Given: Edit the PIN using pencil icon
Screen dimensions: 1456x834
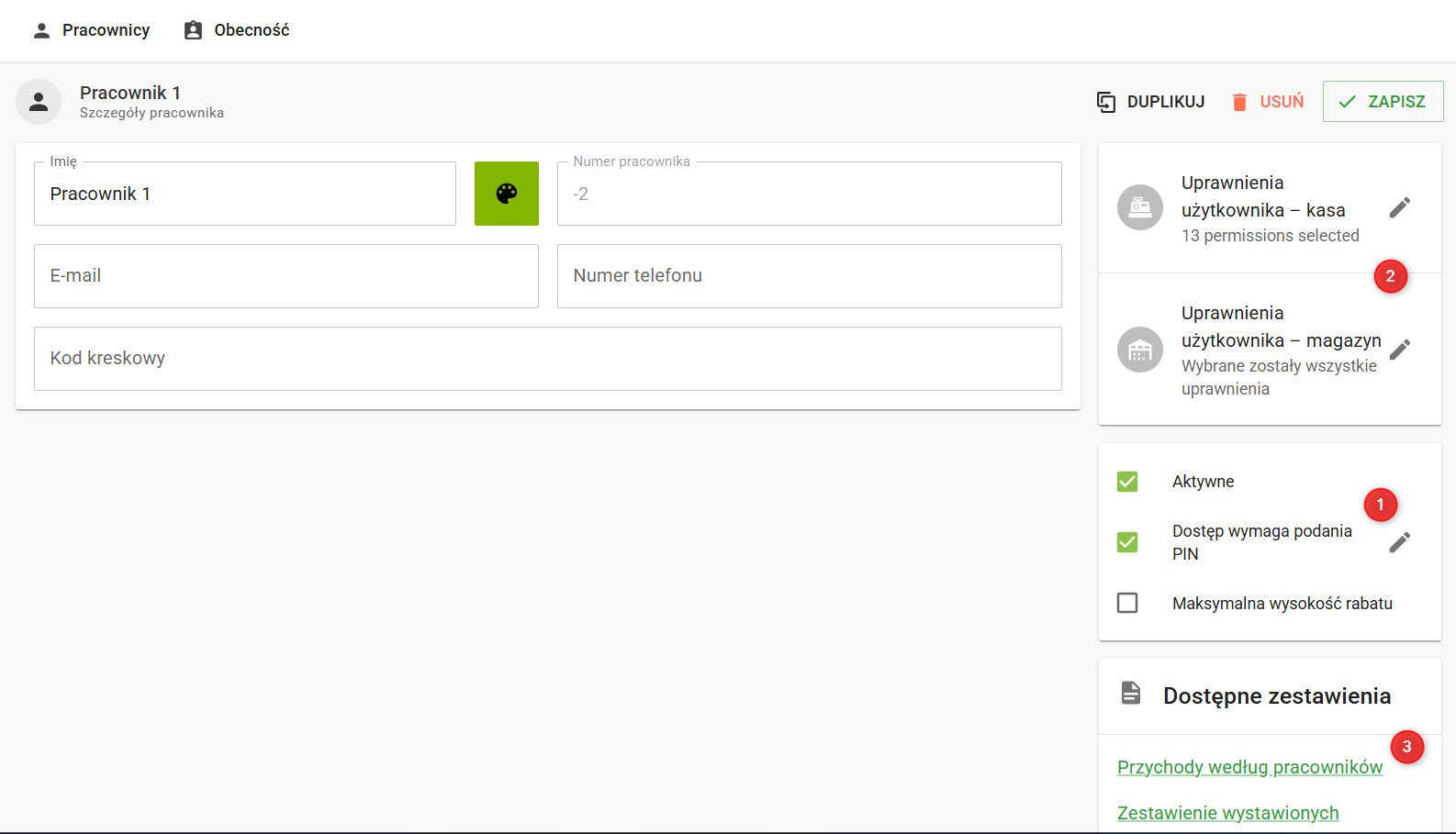Looking at the screenshot, I should (1399, 542).
